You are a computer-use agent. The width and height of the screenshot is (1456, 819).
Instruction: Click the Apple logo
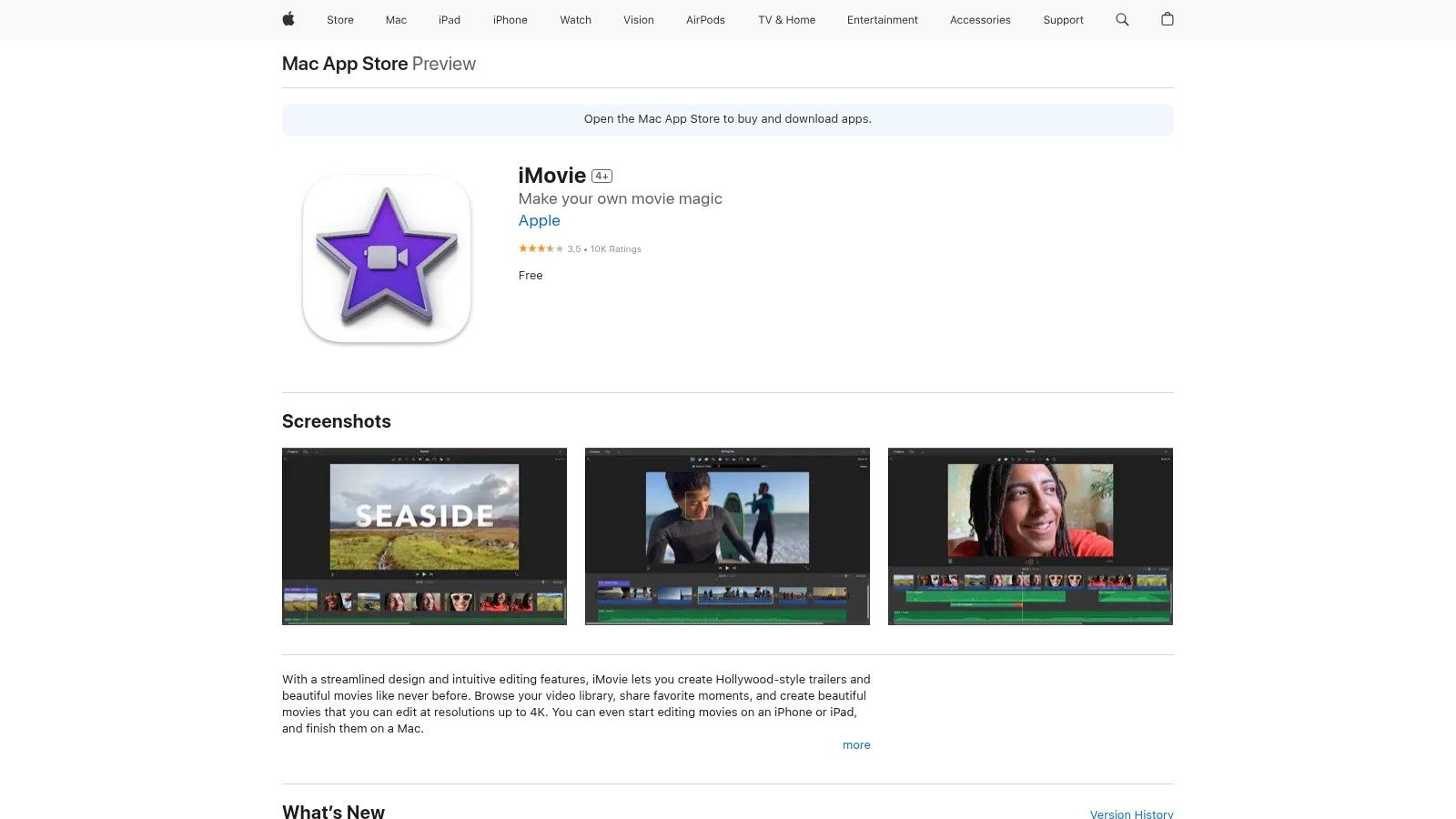click(288, 19)
